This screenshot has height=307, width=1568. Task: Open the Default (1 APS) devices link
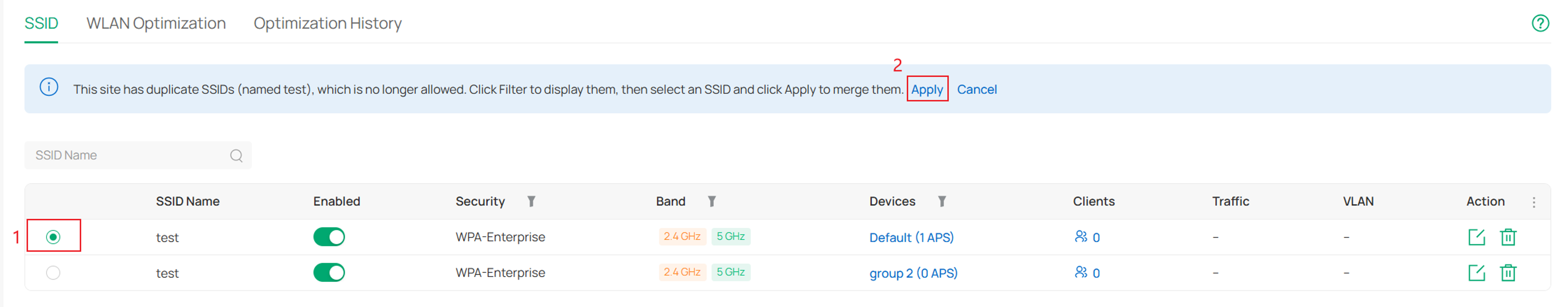(x=911, y=238)
